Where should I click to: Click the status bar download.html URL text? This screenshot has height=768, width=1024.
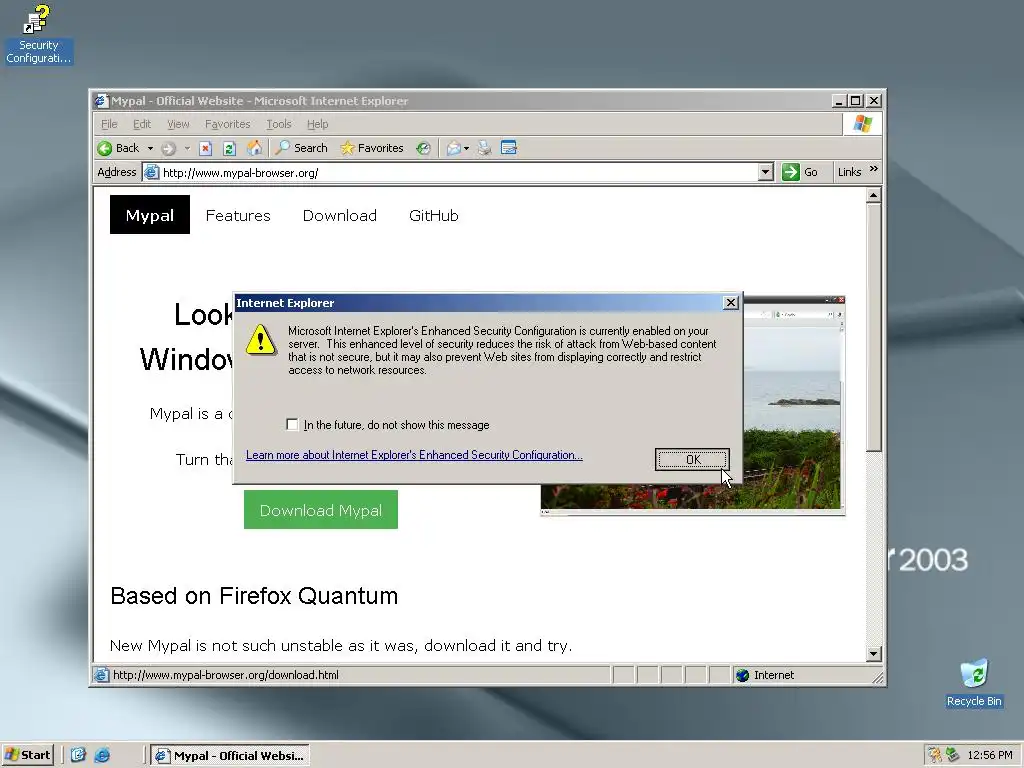click(226, 675)
